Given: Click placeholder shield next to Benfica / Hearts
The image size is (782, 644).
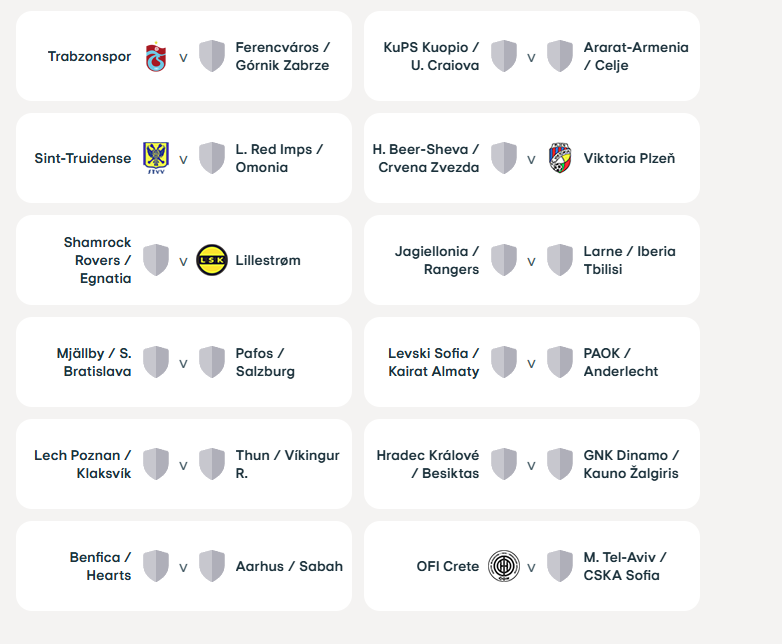Looking at the screenshot, I should click(156, 566).
